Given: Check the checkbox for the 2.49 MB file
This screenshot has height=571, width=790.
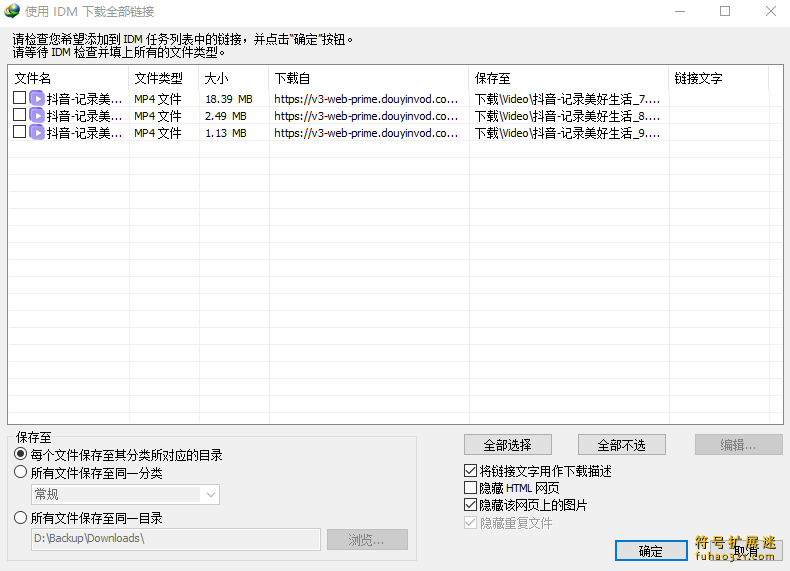Looking at the screenshot, I should (20, 115).
